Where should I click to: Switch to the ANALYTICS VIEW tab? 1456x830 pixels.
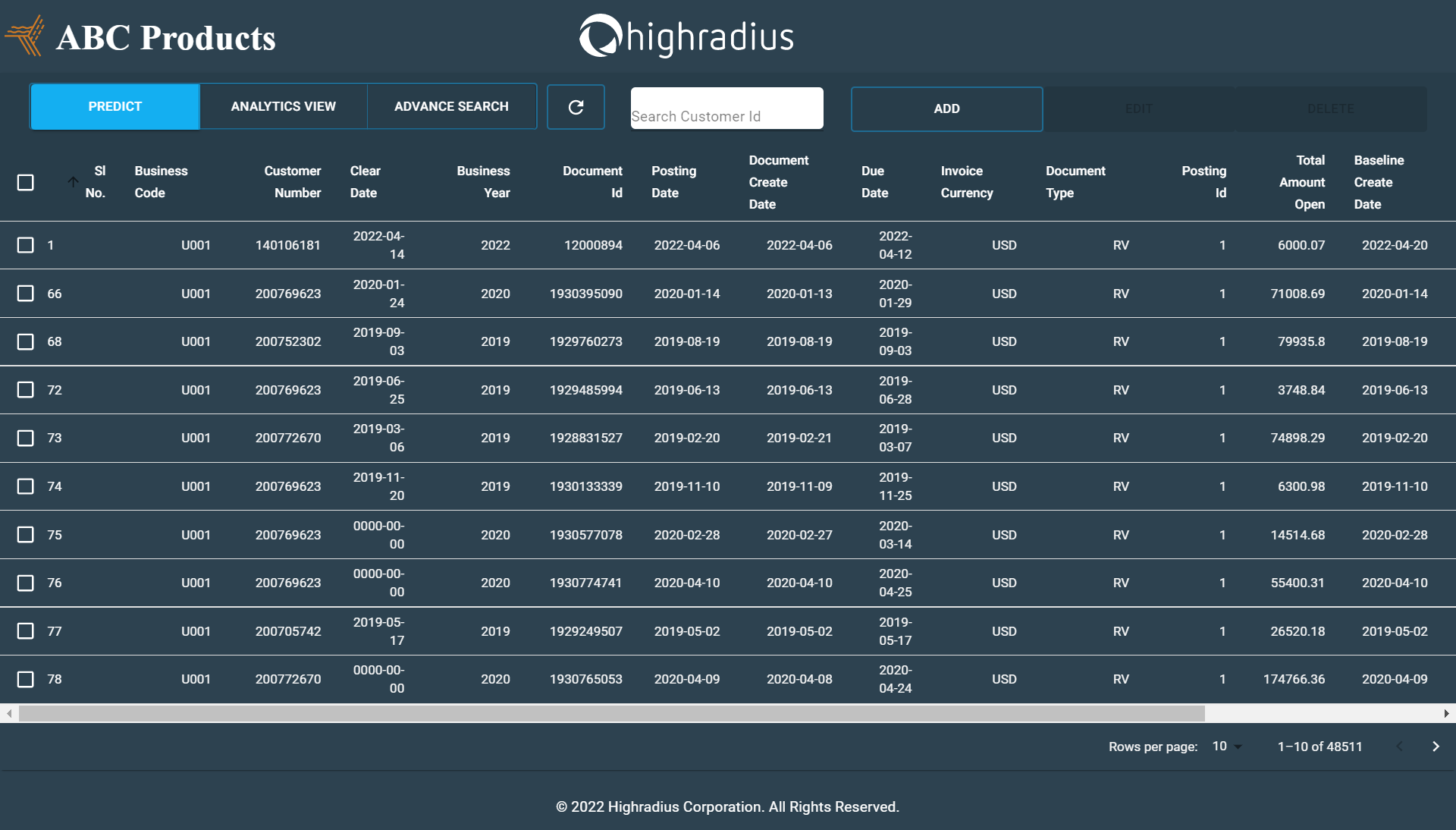pos(283,106)
